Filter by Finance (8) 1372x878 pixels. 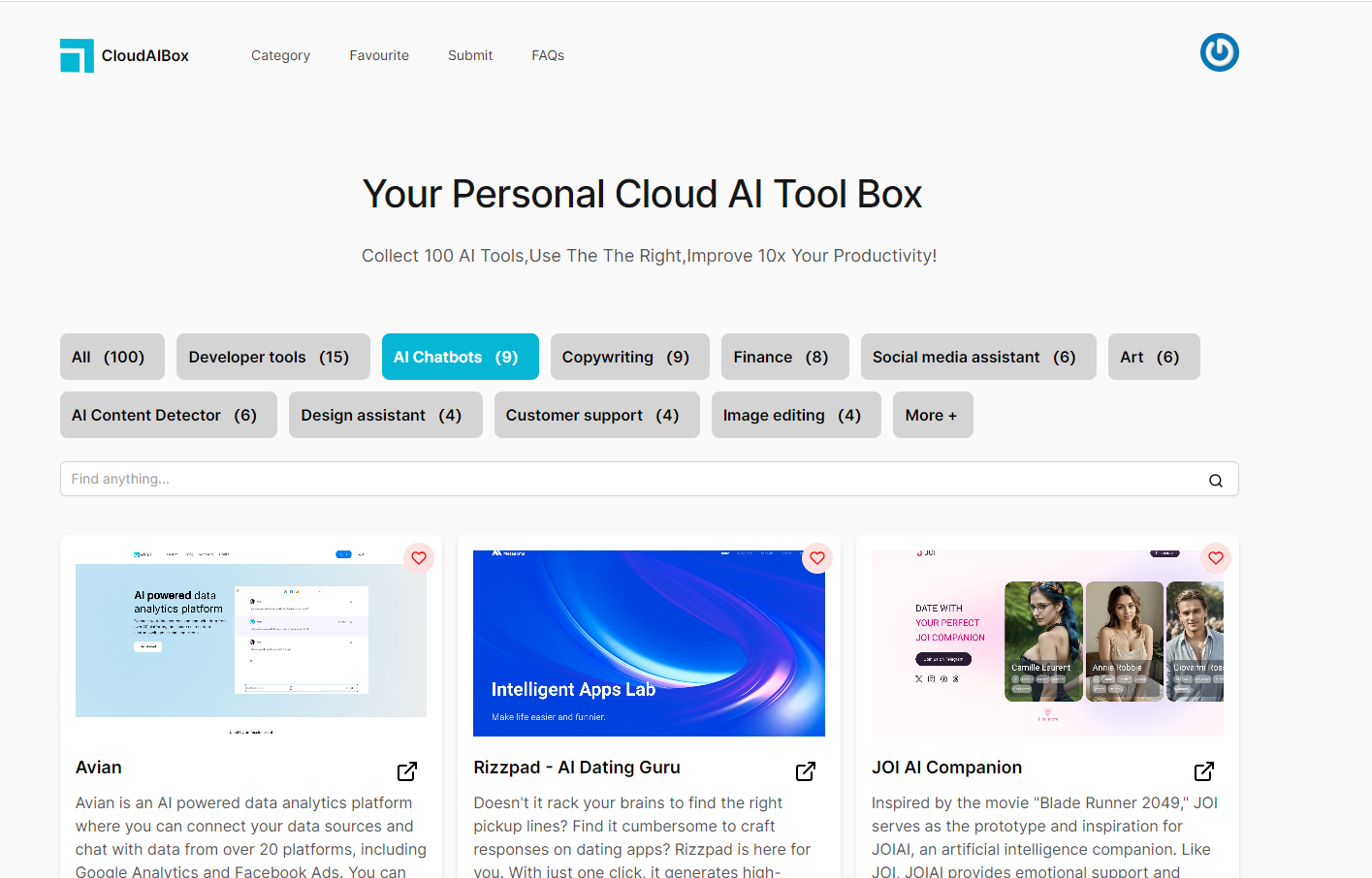coord(785,357)
